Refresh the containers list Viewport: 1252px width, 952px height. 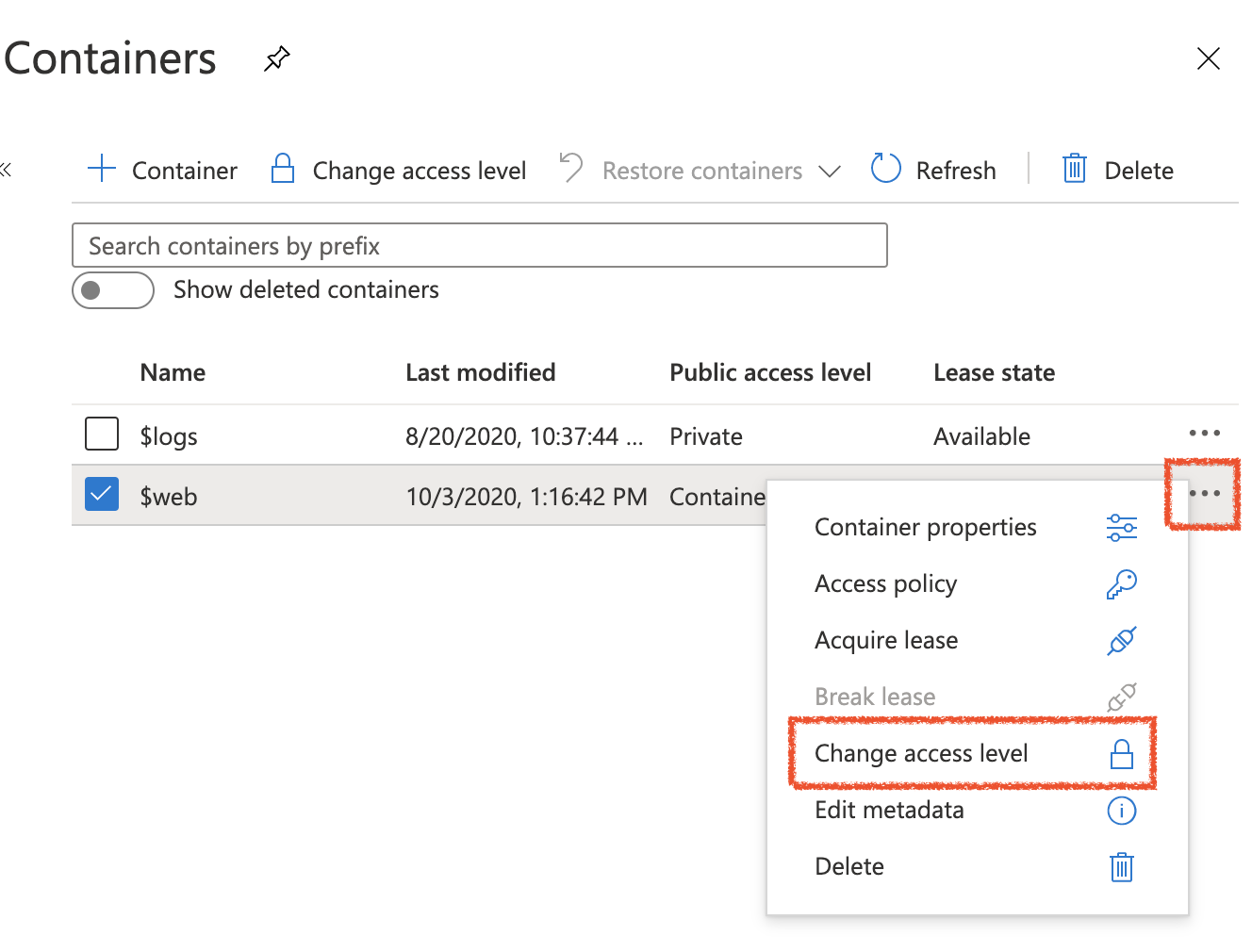(933, 170)
